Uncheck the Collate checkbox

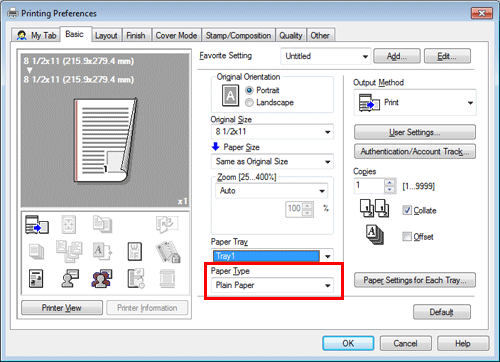[407, 210]
